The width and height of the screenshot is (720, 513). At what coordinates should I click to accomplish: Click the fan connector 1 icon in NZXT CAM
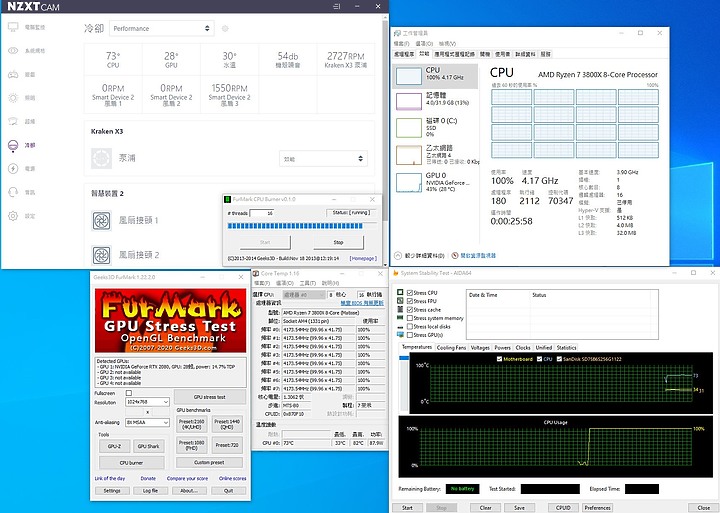click(x=101, y=221)
